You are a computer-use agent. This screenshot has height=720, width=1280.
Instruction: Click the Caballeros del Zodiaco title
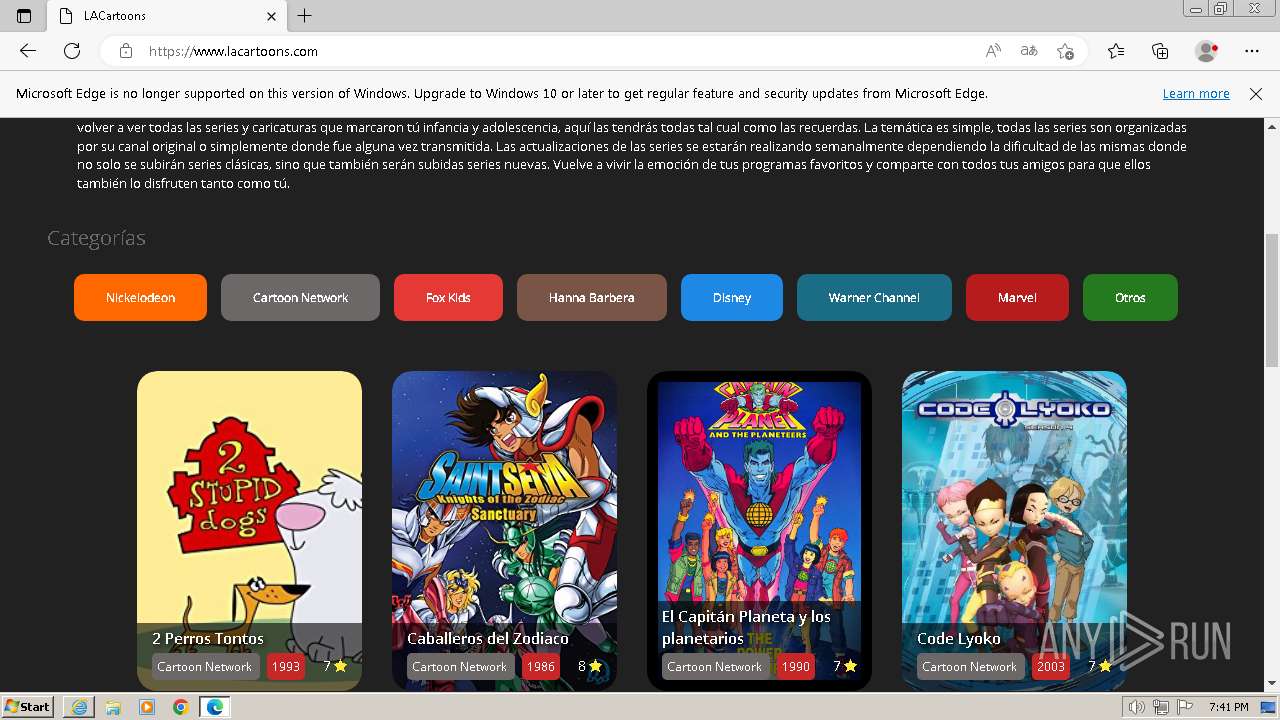[488, 638]
